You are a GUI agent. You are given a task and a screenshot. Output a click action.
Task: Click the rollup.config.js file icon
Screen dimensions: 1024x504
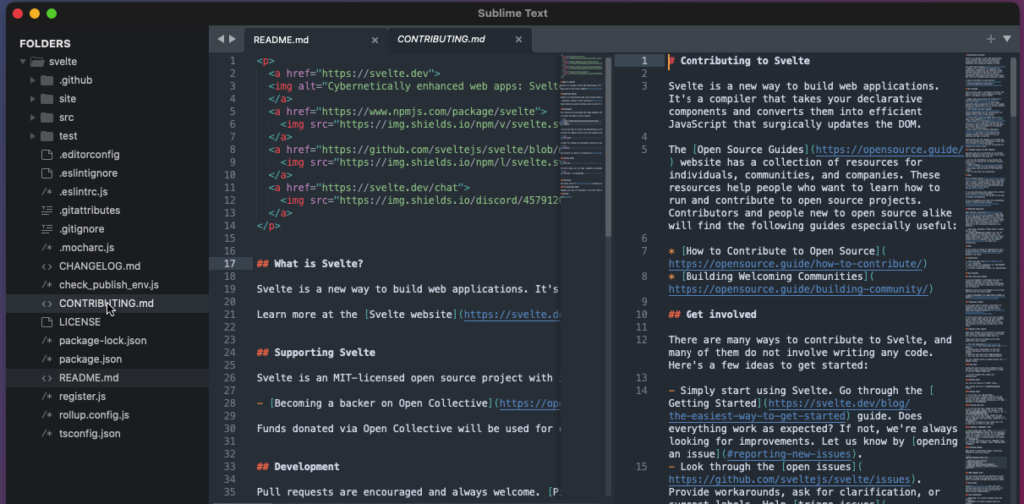click(x=47, y=415)
